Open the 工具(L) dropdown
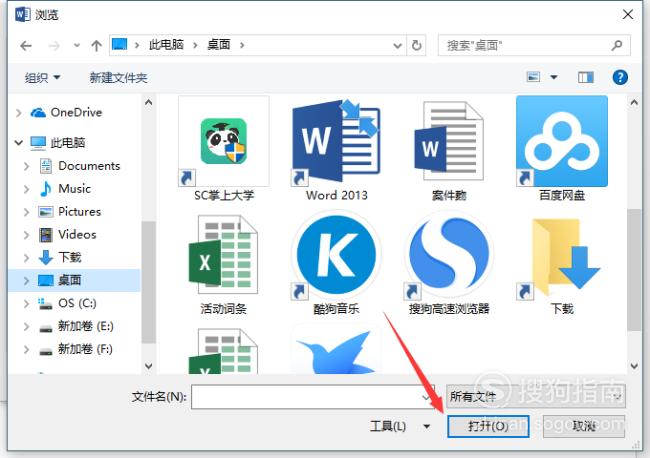The image size is (650, 458). pos(400,426)
